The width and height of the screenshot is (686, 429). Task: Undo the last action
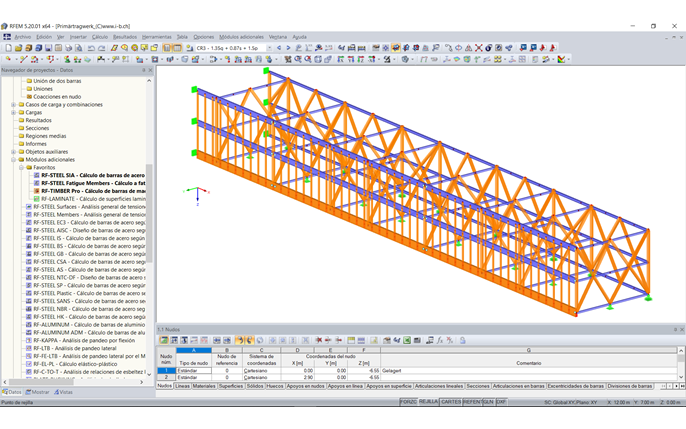91,48
